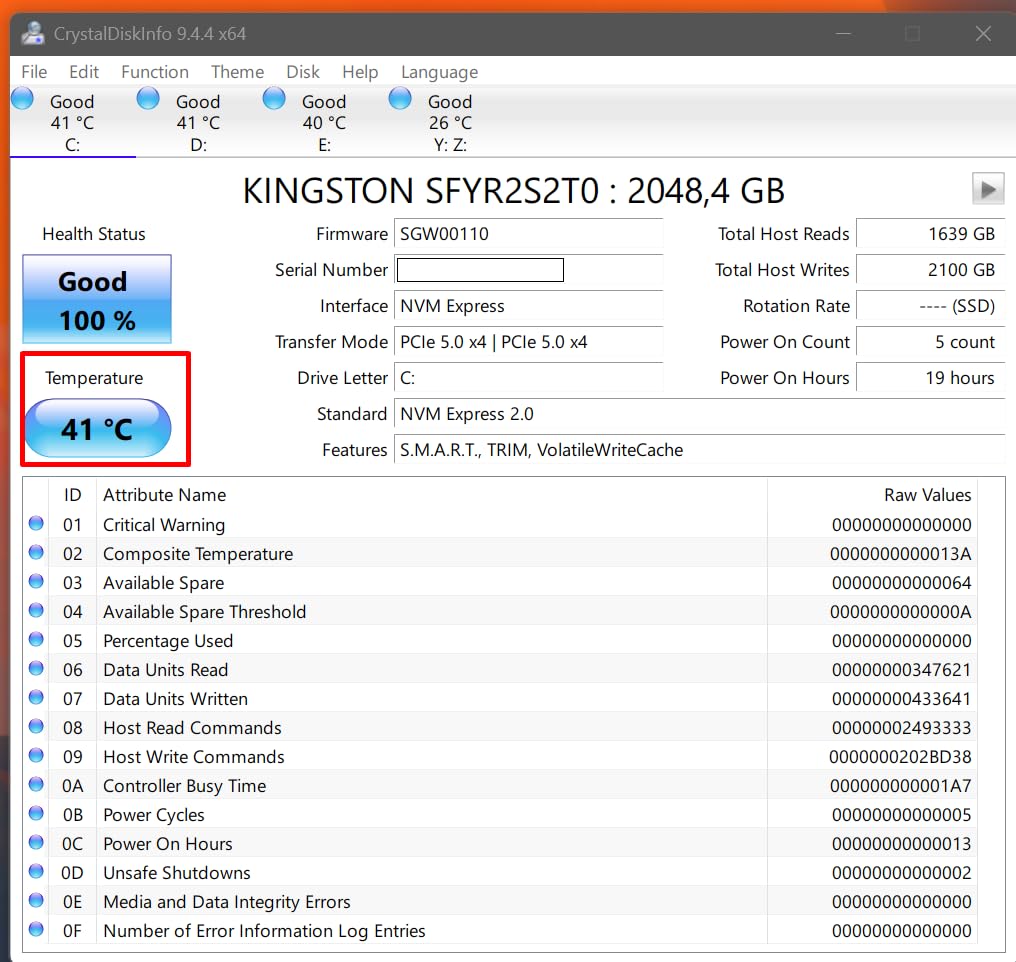Click the Power On Hours value 19 hours
1016x962 pixels.
tap(930, 378)
